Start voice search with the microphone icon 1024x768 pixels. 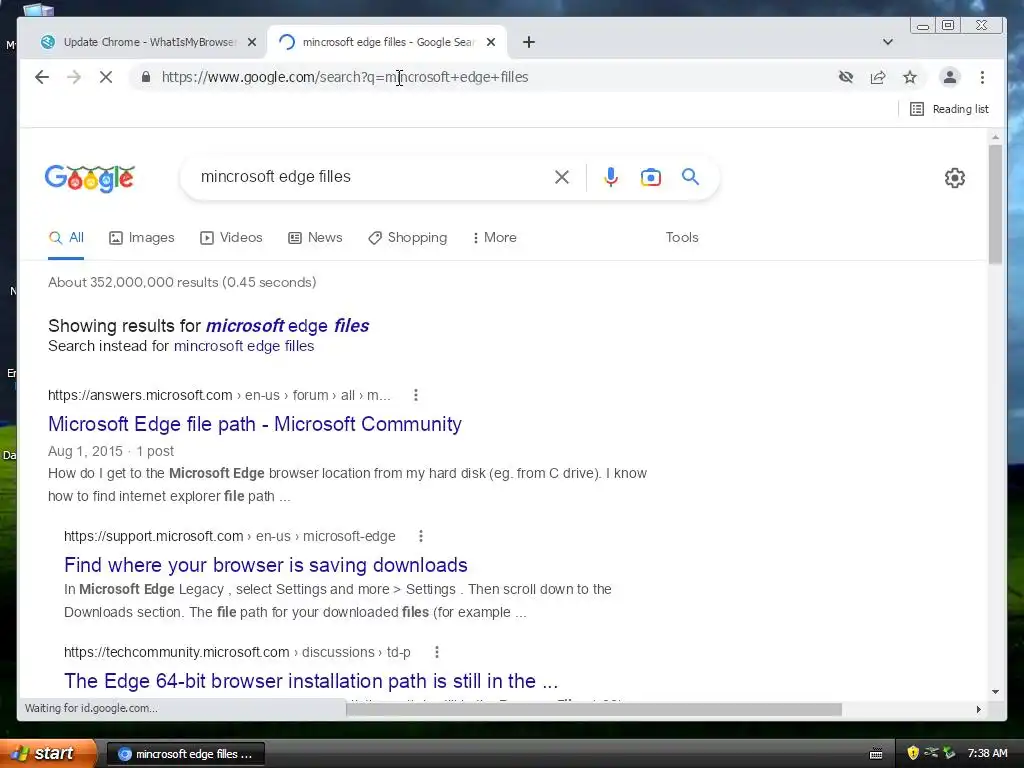[x=611, y=177]
